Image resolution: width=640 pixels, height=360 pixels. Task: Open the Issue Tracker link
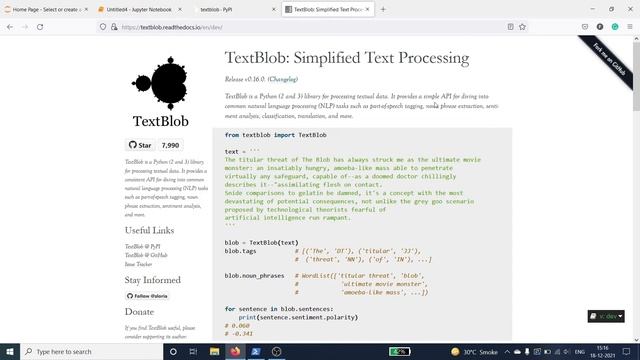[138, 264]
